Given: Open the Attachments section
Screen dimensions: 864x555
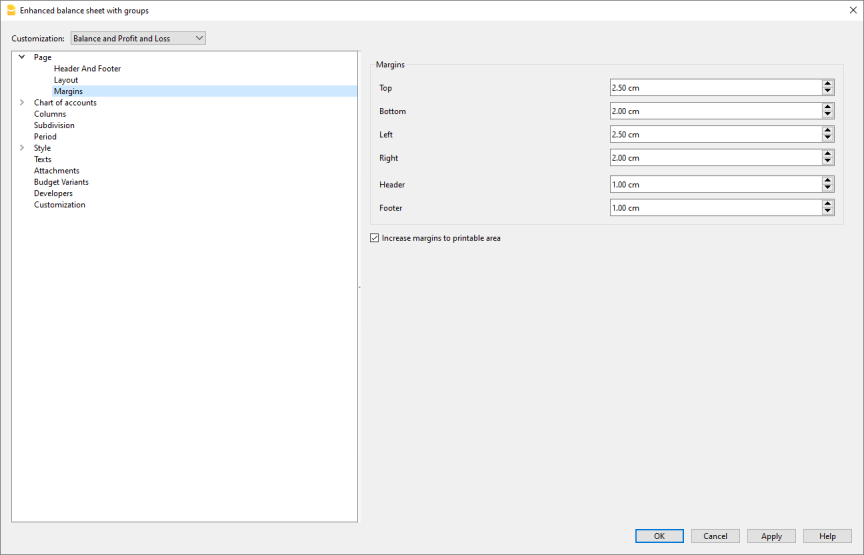Looking at the screenshot, I should click(x=56, y=171).
